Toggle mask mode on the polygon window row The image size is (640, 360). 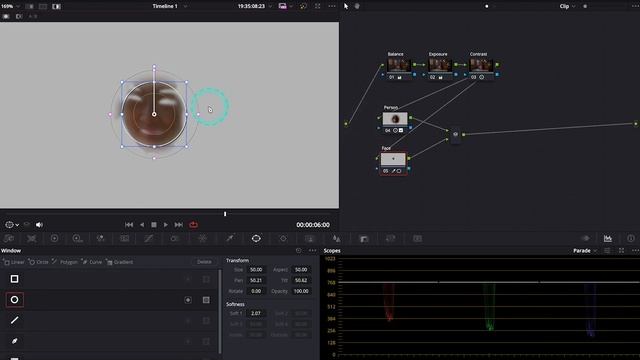(206, 321)
